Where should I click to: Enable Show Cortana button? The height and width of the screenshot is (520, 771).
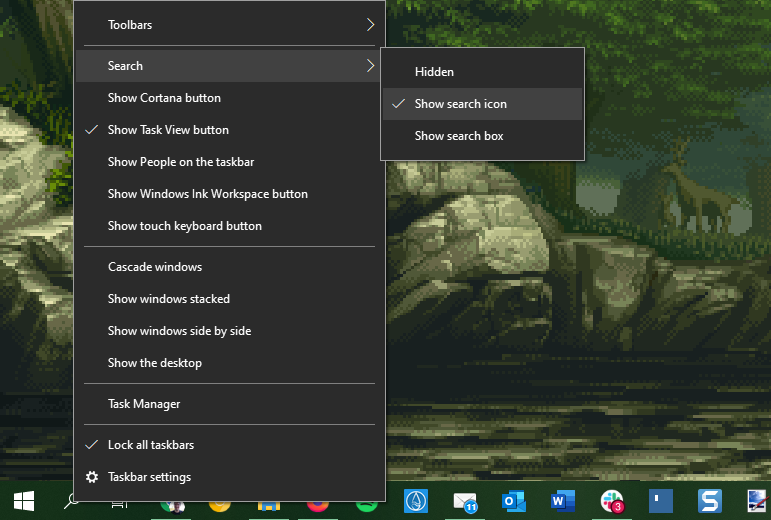pos(164,98)
